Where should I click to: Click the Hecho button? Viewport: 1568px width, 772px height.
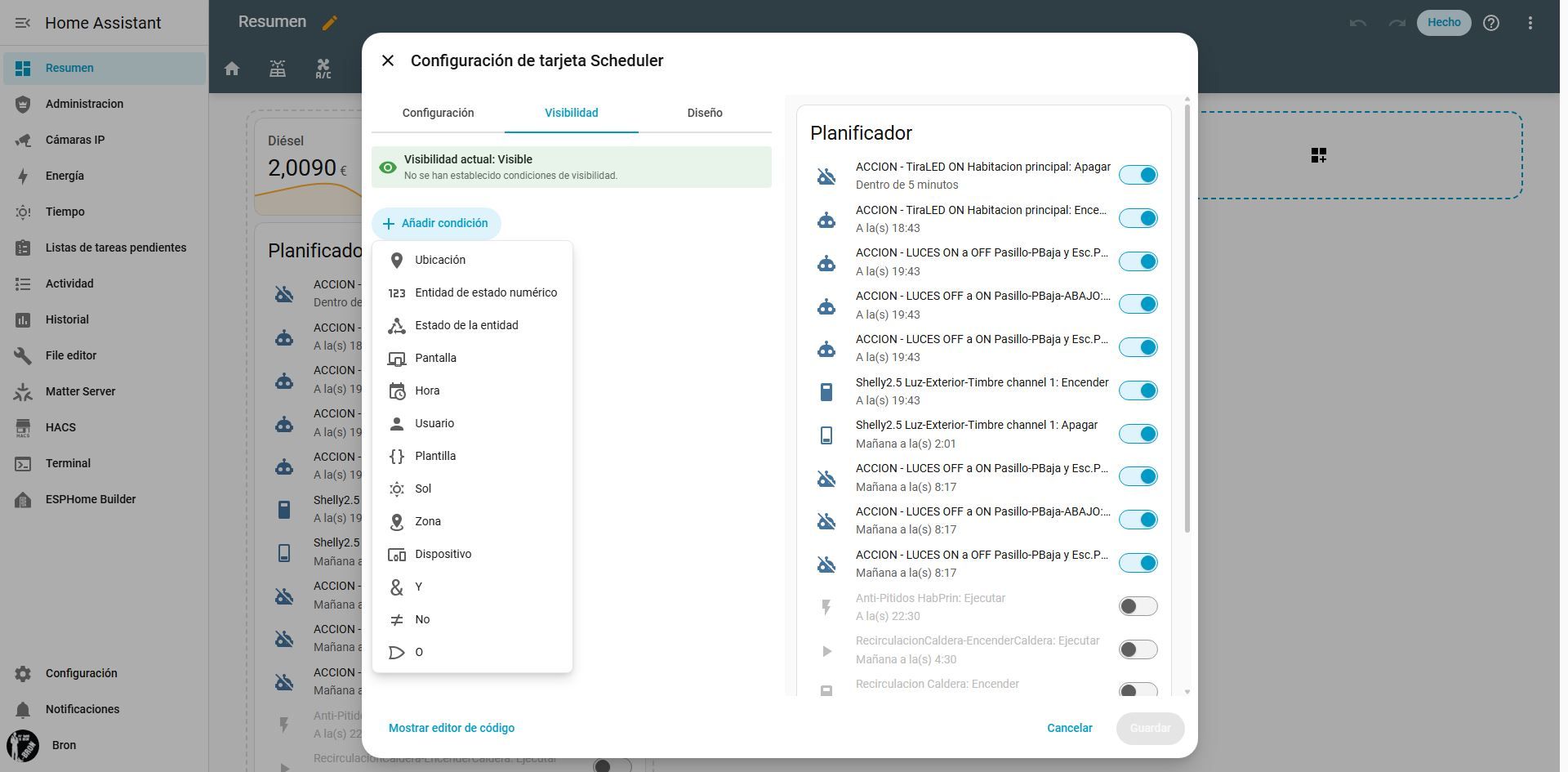[x=1444, y=23]
